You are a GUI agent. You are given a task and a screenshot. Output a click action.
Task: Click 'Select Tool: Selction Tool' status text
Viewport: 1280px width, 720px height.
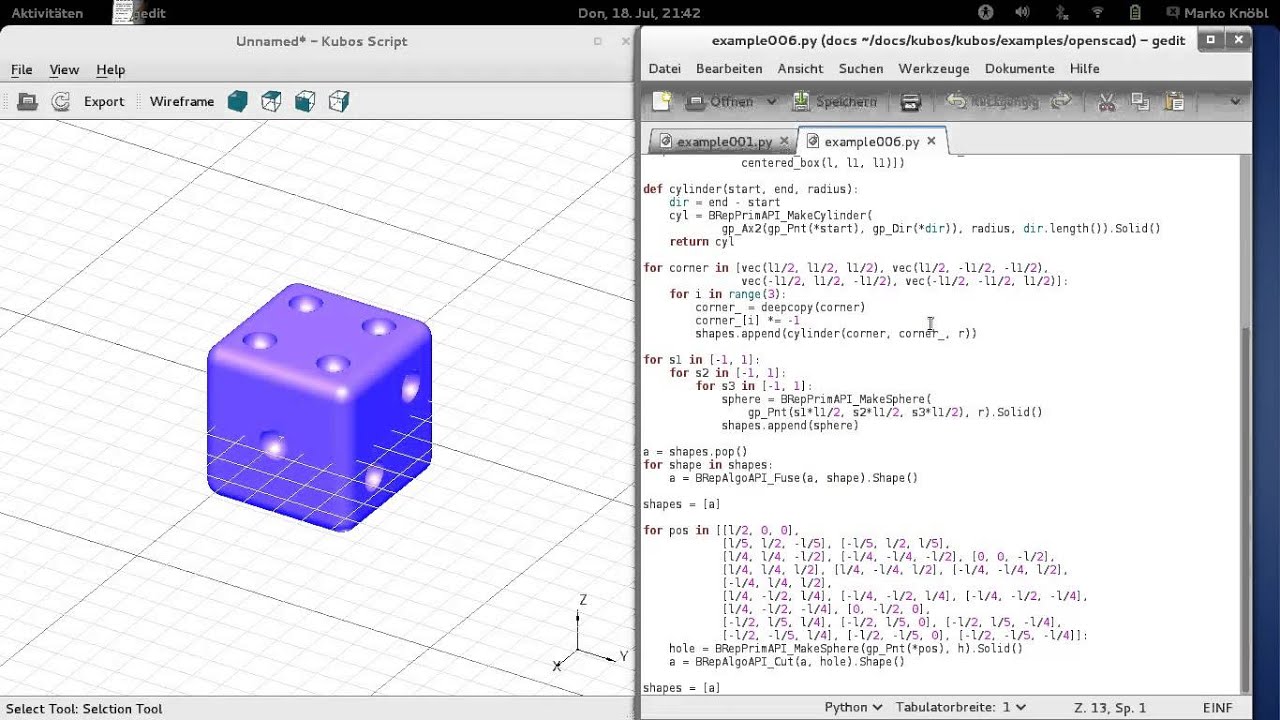84,709
